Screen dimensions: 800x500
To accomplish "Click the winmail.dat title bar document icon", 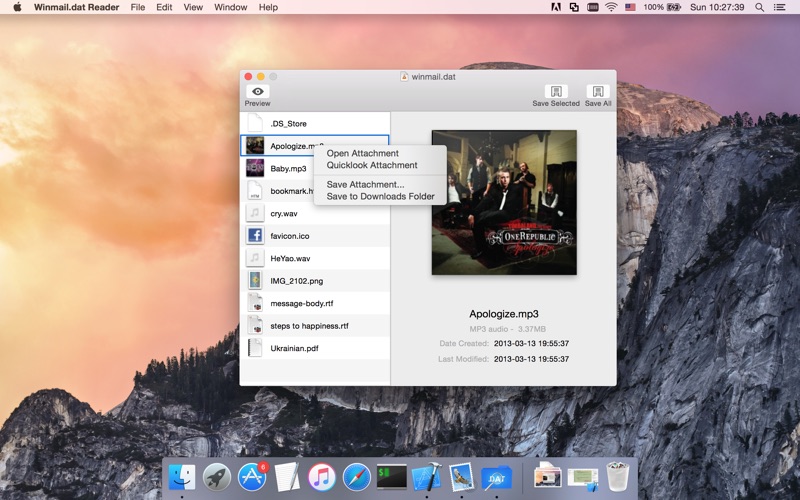I will coord(404,77).
